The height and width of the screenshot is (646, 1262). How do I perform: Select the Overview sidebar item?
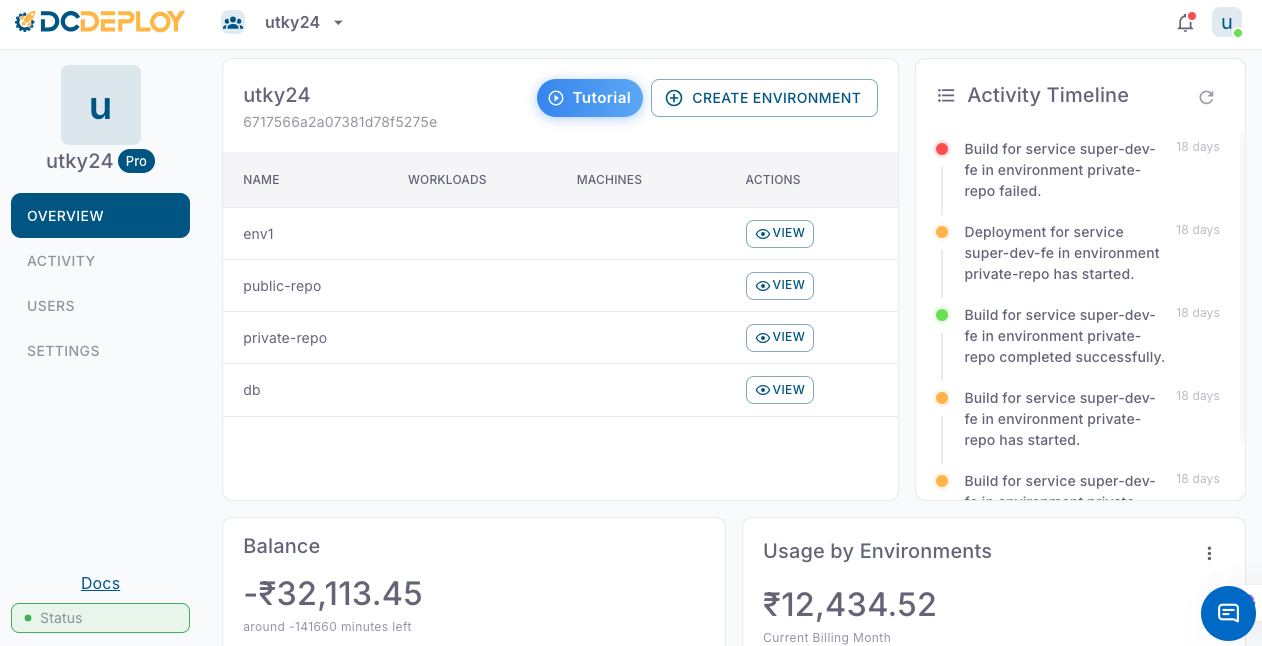(100, 216)
